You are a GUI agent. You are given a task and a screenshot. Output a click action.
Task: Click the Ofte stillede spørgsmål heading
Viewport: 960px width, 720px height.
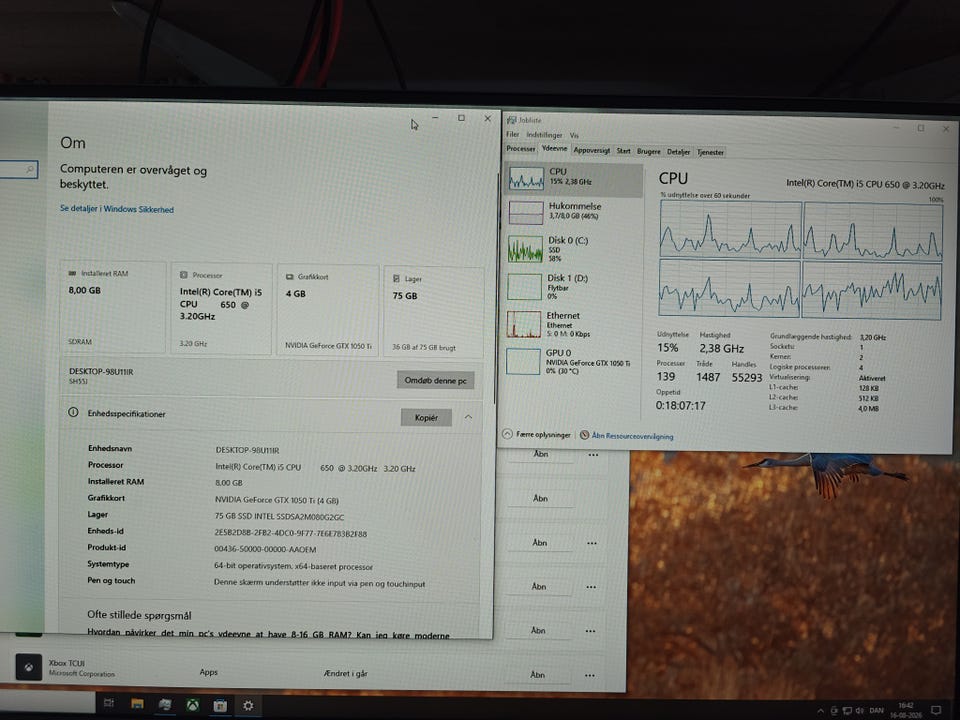pyautogui.click(x=139, y=615)
